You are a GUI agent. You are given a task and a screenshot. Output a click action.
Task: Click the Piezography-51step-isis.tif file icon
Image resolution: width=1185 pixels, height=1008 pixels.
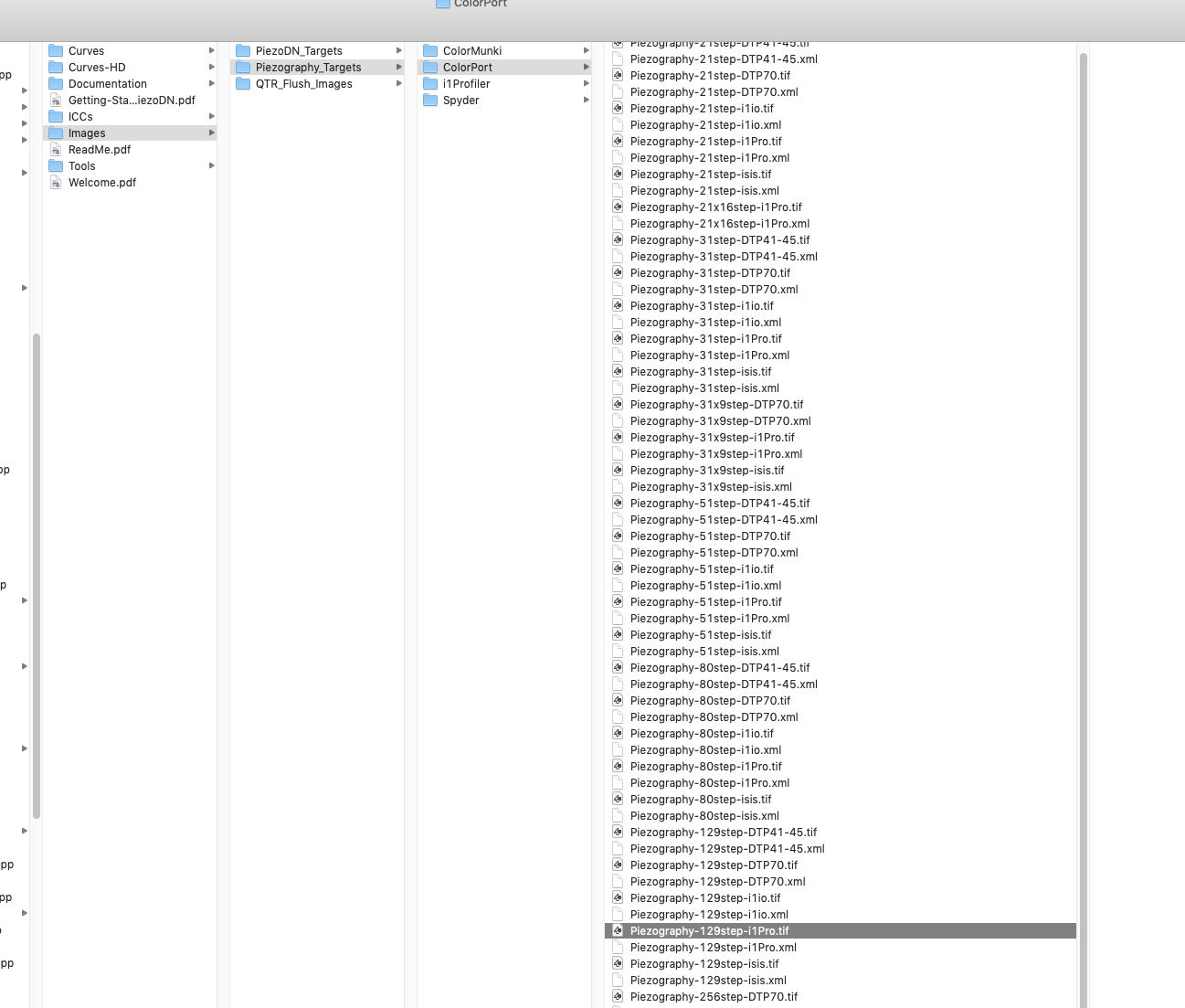pos(618,635)
